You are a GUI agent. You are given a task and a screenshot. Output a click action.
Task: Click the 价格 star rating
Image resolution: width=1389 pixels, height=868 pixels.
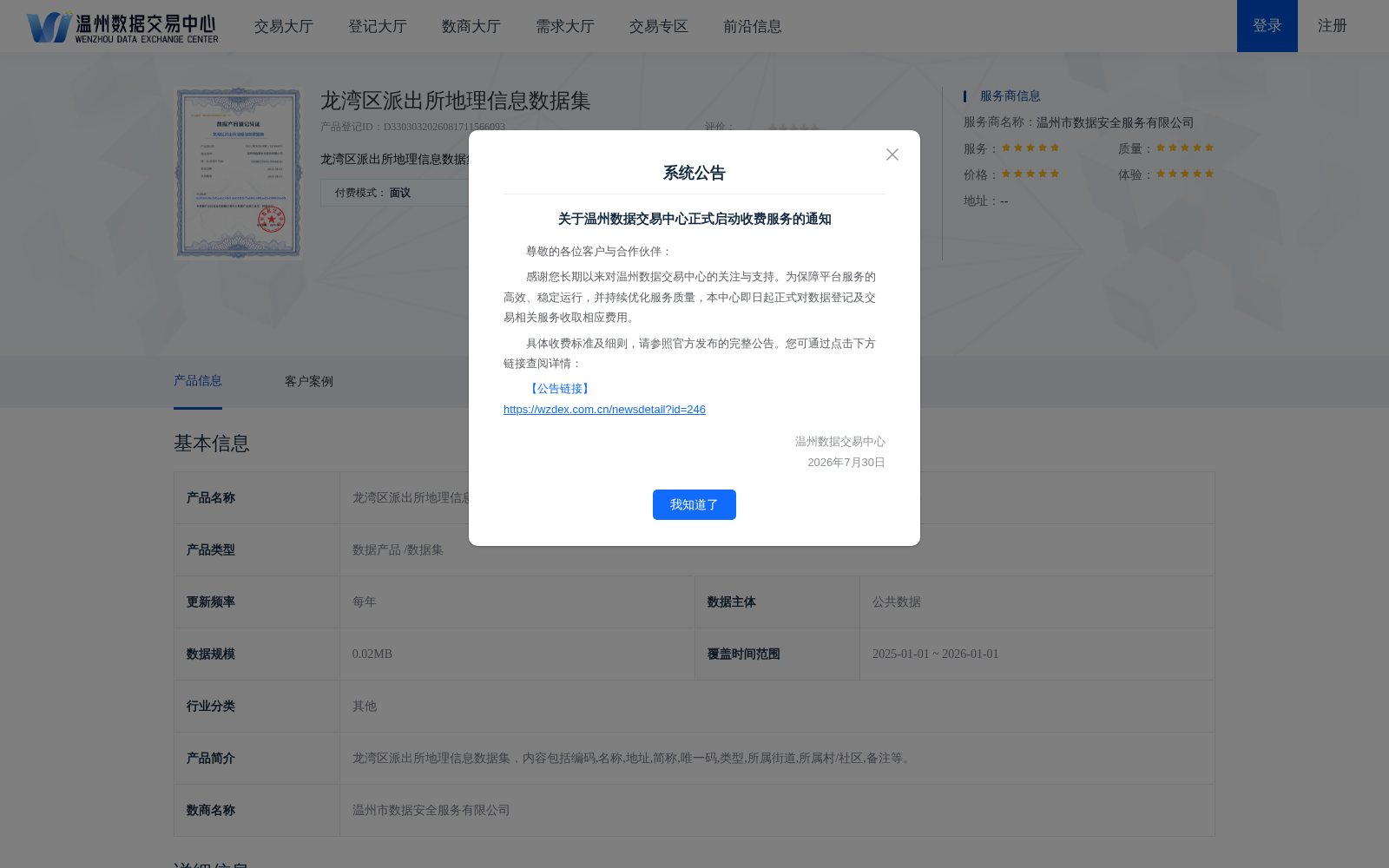(x=1030, y=174)
